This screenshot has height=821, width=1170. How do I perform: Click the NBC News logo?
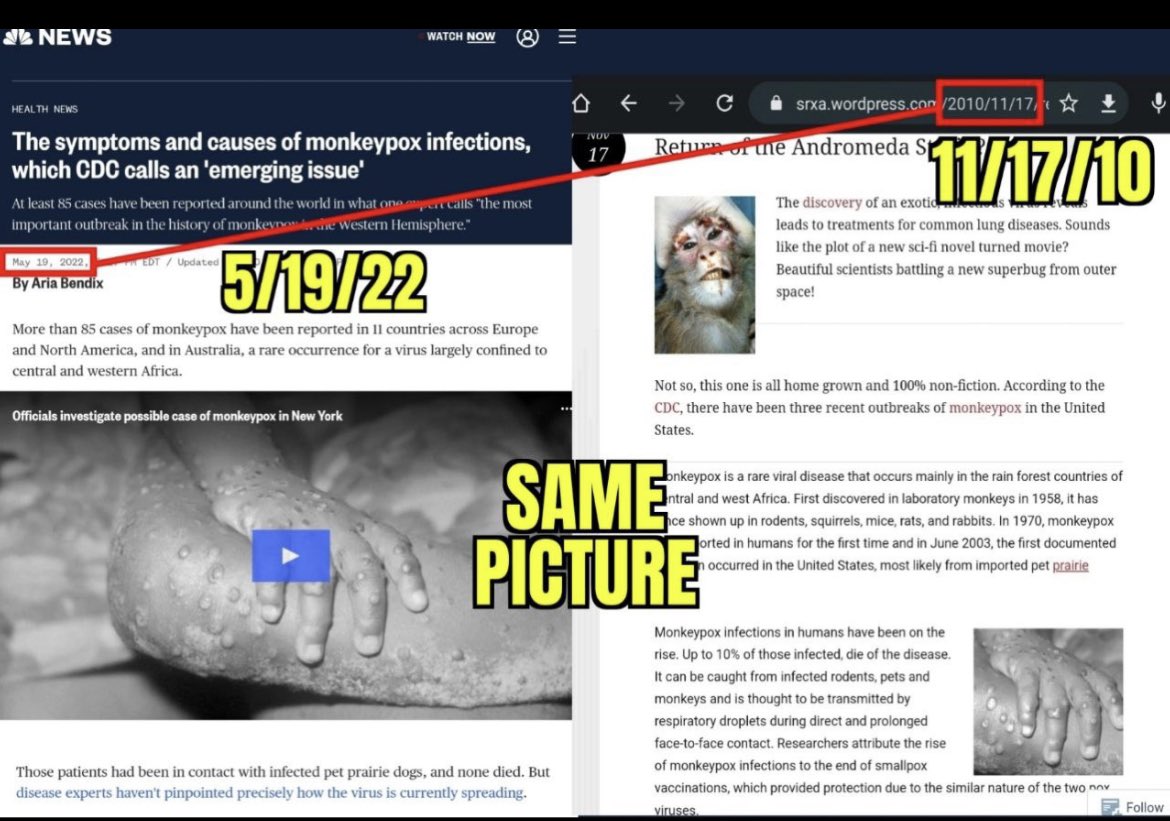(57, 37)
